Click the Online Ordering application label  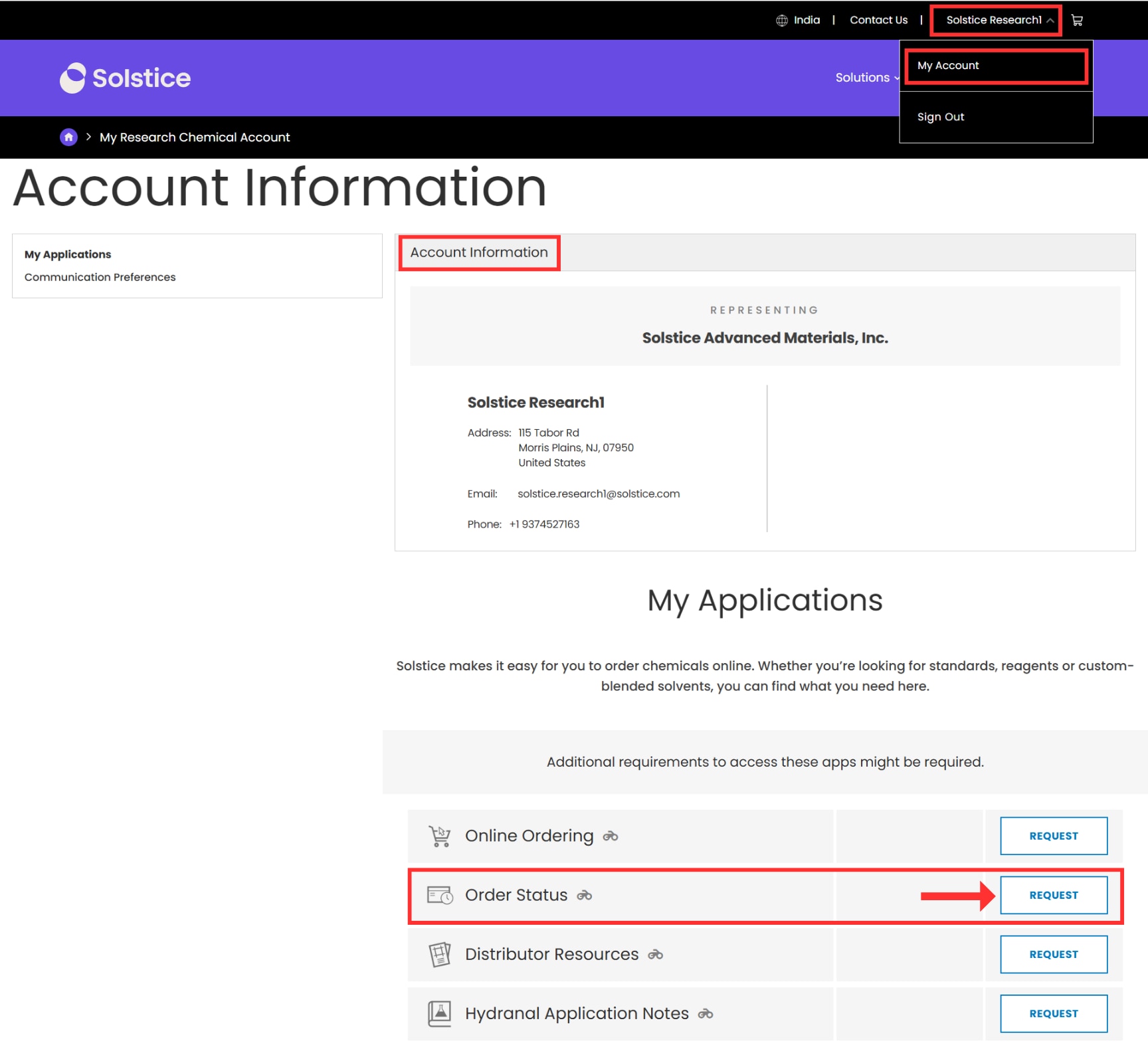[529, 836]
